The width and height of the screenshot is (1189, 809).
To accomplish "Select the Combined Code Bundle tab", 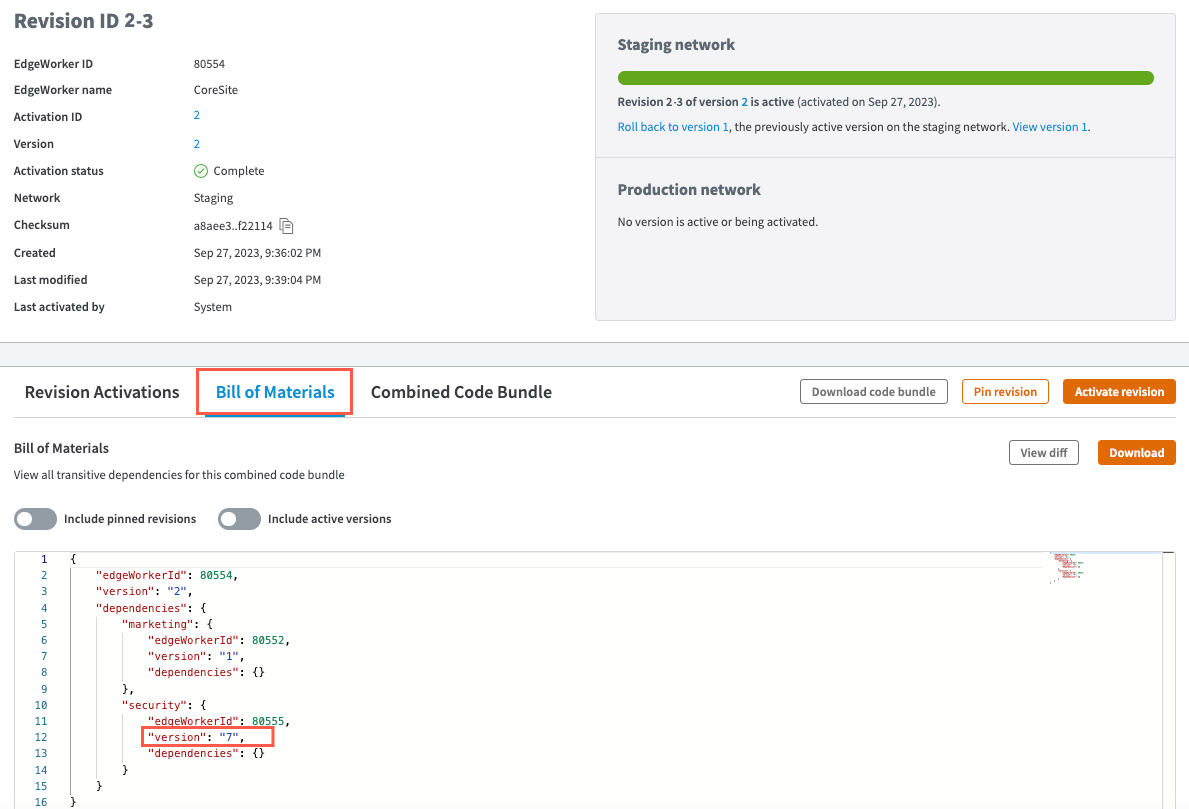I will tap(461, 392).
